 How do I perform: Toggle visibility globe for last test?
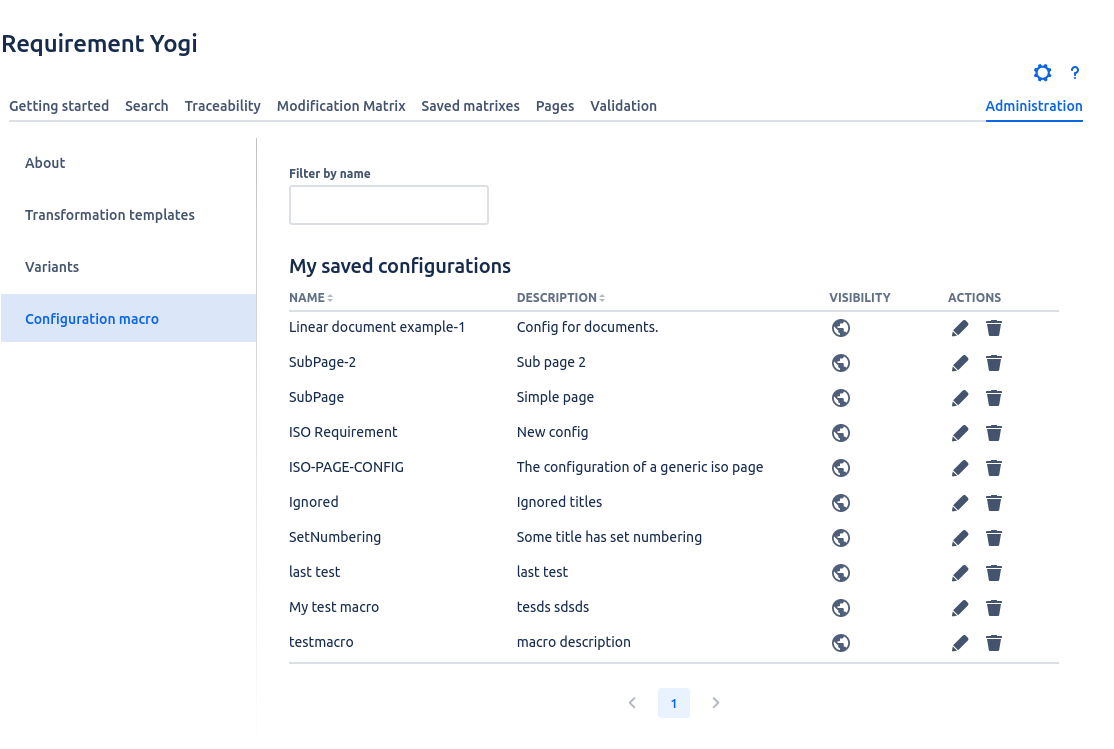pyautogui.click(x=841, y=573)
